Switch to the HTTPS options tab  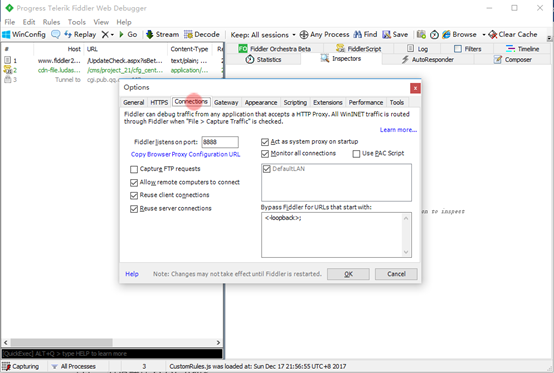159,102
